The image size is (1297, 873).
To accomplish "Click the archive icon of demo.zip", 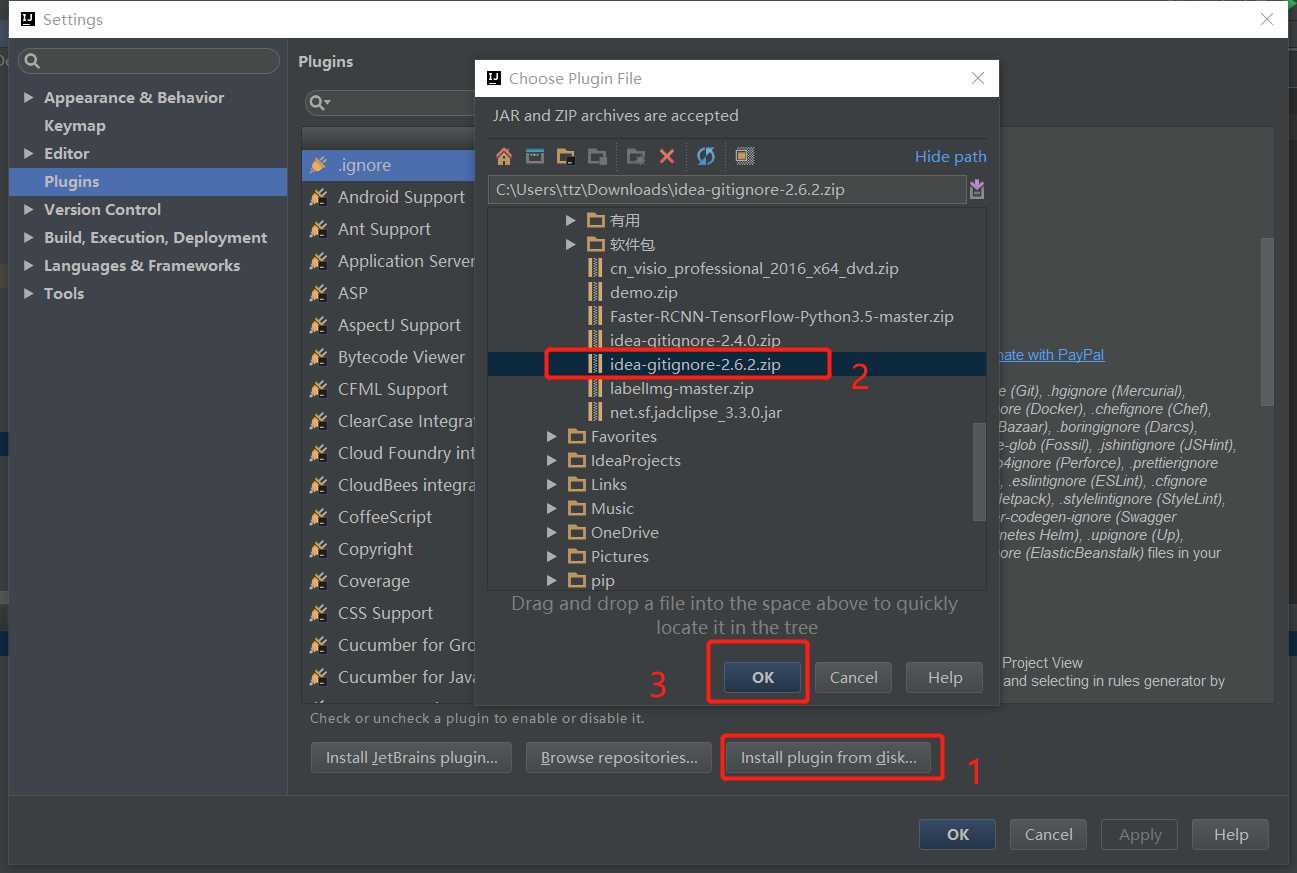I will [x=595, y=293].
